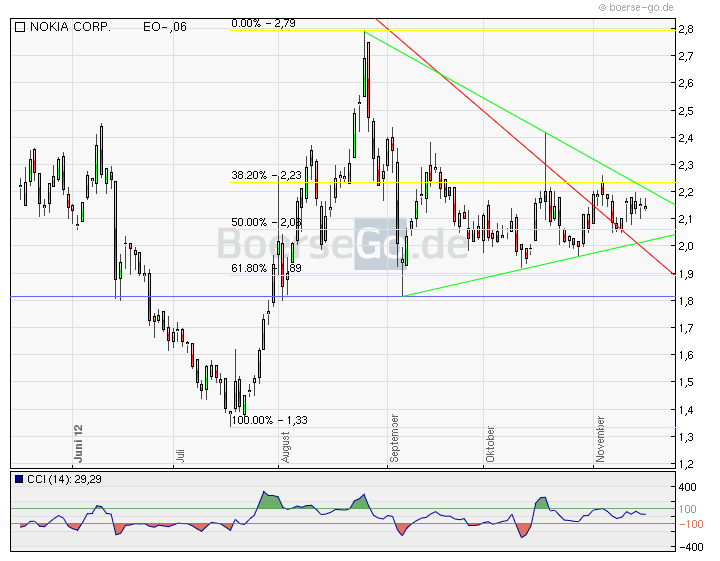Select the September time axis label
This screenshot has height=561, width=720.
pos(396,436)
